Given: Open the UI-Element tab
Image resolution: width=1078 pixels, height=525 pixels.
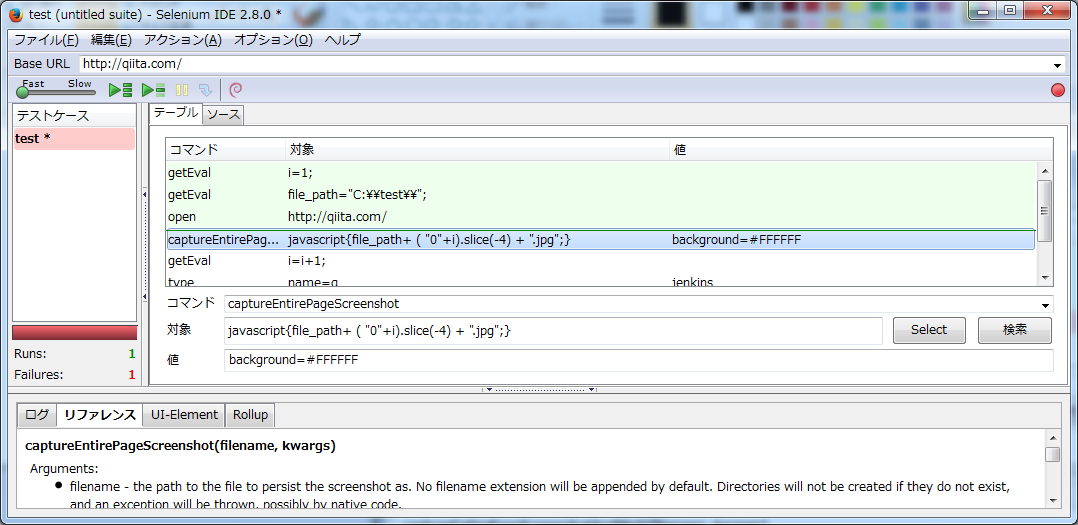Looking at the screenshot, I should point(184,414).
